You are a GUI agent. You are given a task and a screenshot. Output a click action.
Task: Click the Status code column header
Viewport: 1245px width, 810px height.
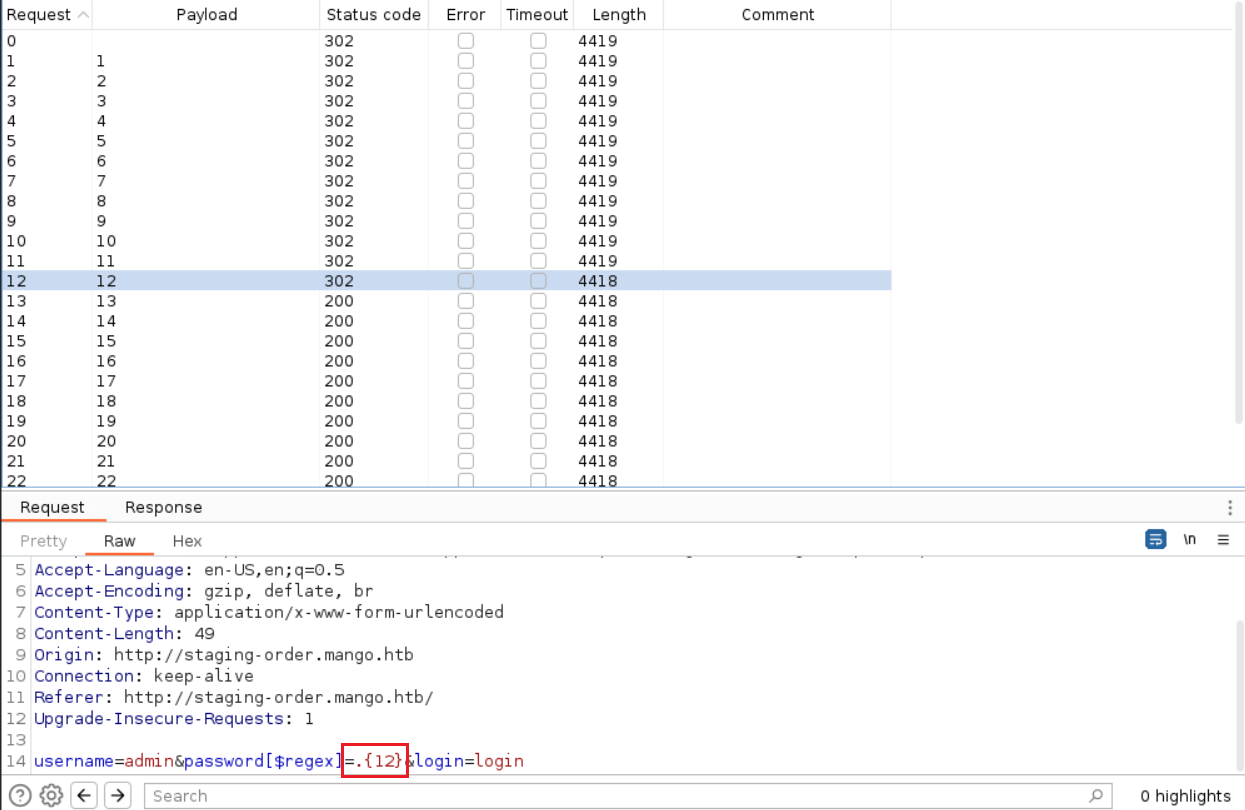(374, 15)
